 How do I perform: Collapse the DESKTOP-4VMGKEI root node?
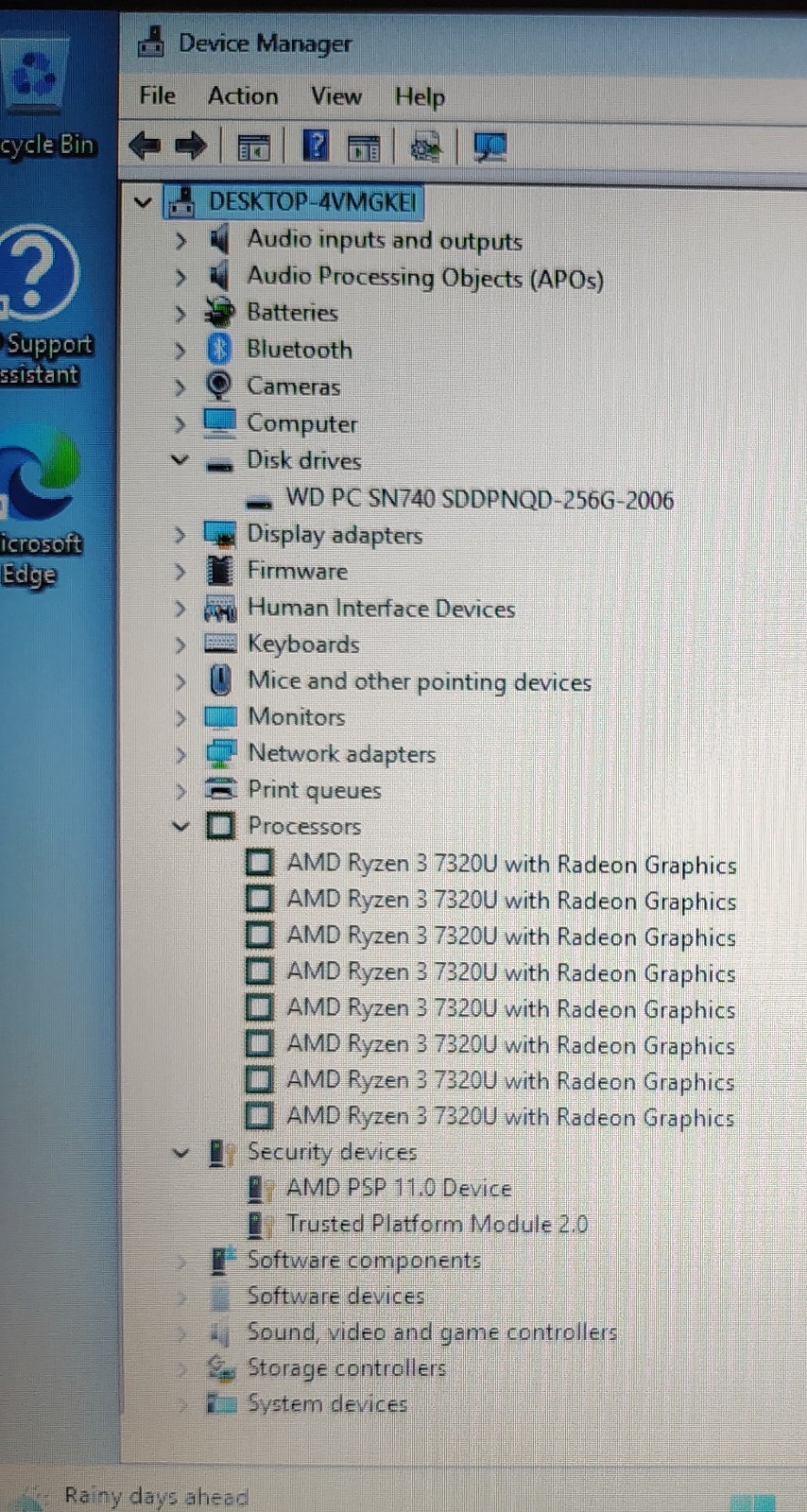[x=143, y=202]
